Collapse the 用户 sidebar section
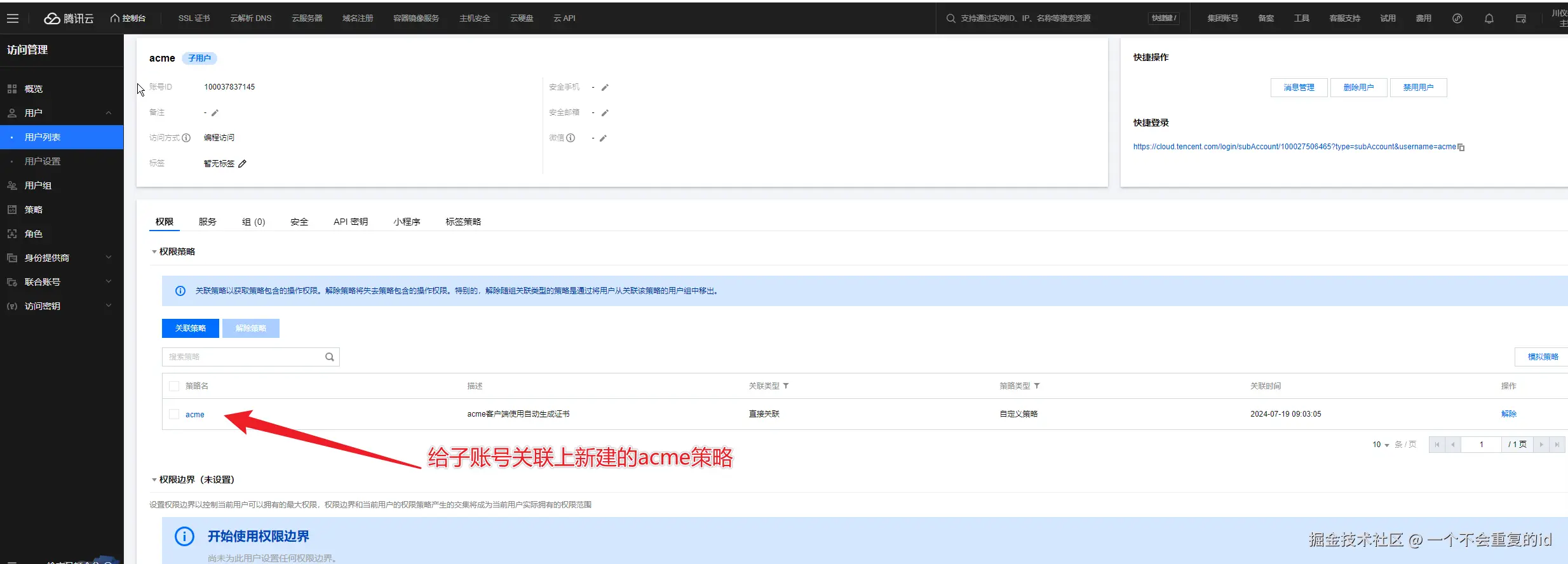Viewport: 1568px width, 564px height. [x=109, y=113]
